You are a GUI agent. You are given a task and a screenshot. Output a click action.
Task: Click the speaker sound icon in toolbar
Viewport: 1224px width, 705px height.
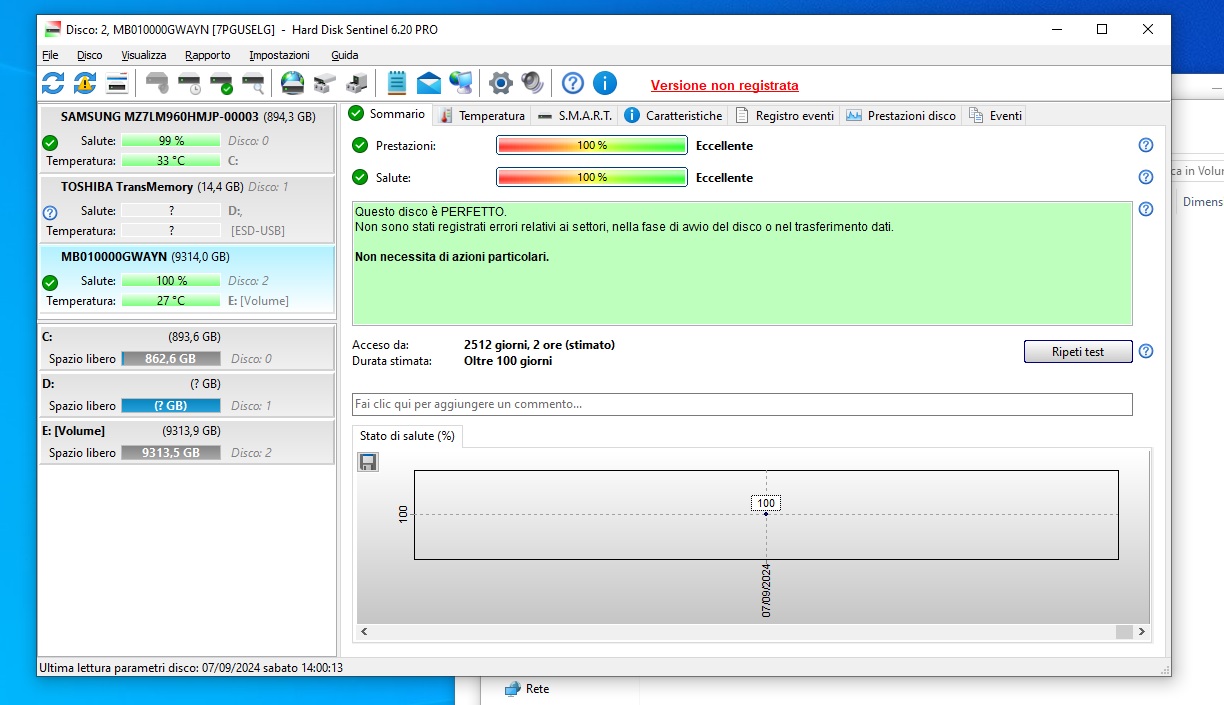(532, 83)
